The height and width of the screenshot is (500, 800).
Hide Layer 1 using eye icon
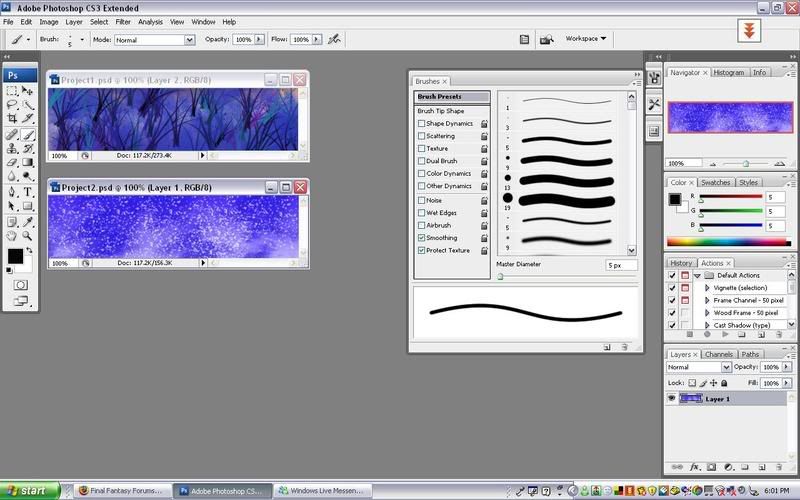coord(672,398)
